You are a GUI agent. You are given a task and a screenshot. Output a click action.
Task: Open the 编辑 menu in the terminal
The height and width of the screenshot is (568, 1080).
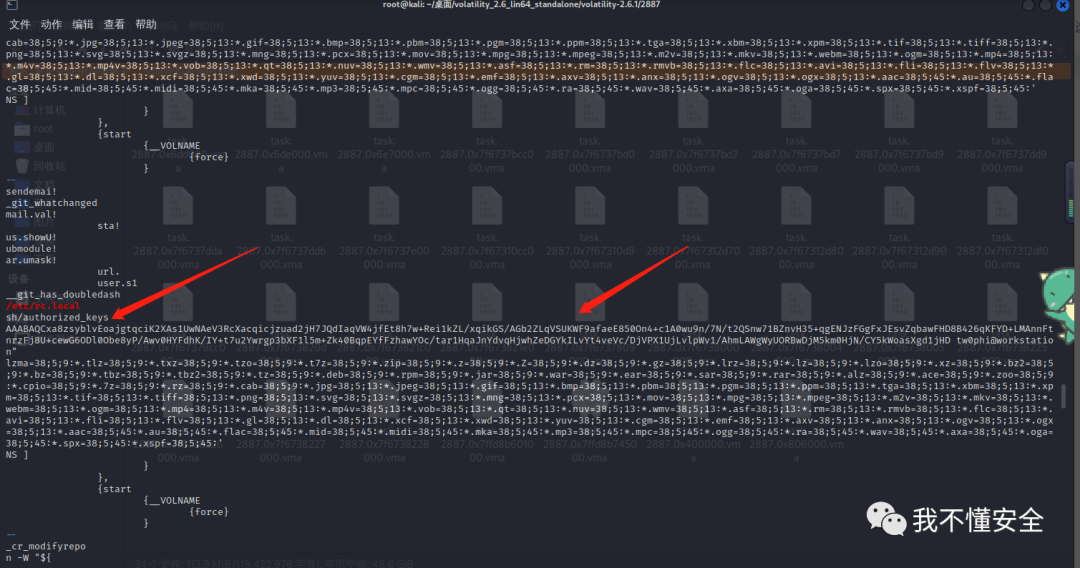coord(83,25)
